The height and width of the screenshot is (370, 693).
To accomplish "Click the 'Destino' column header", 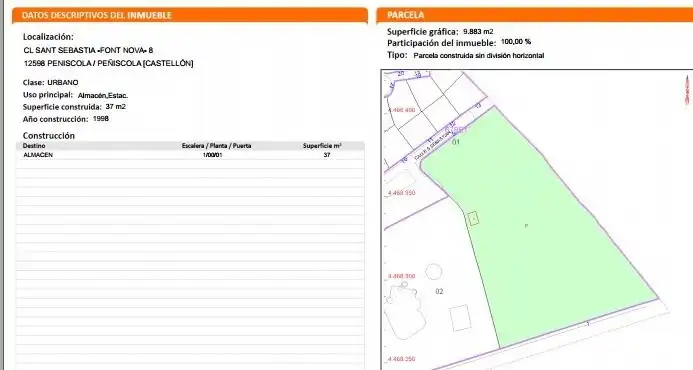I will click(x=34, y=145).
